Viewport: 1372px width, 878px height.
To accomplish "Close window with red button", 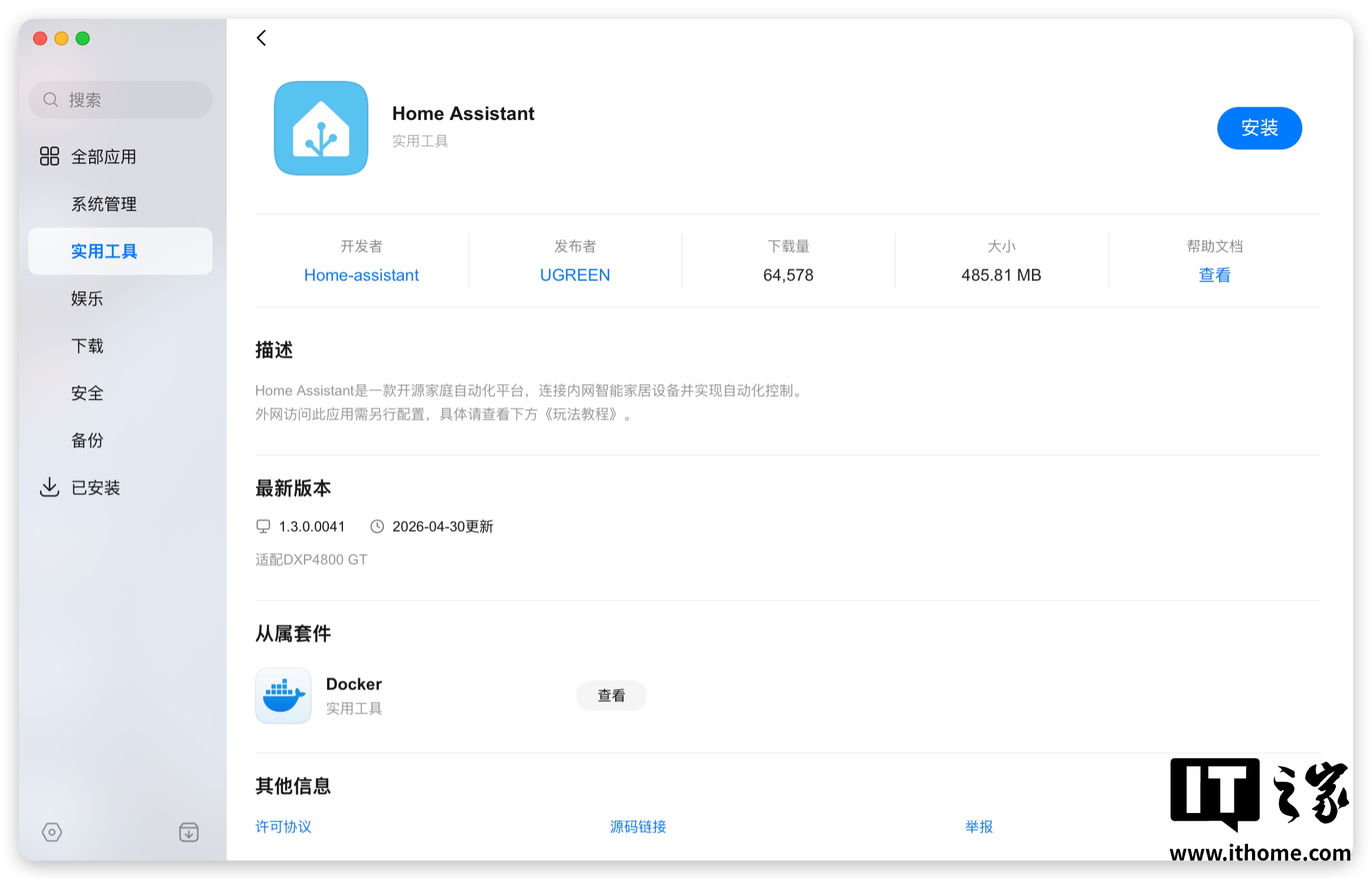I will click(40, 38).
